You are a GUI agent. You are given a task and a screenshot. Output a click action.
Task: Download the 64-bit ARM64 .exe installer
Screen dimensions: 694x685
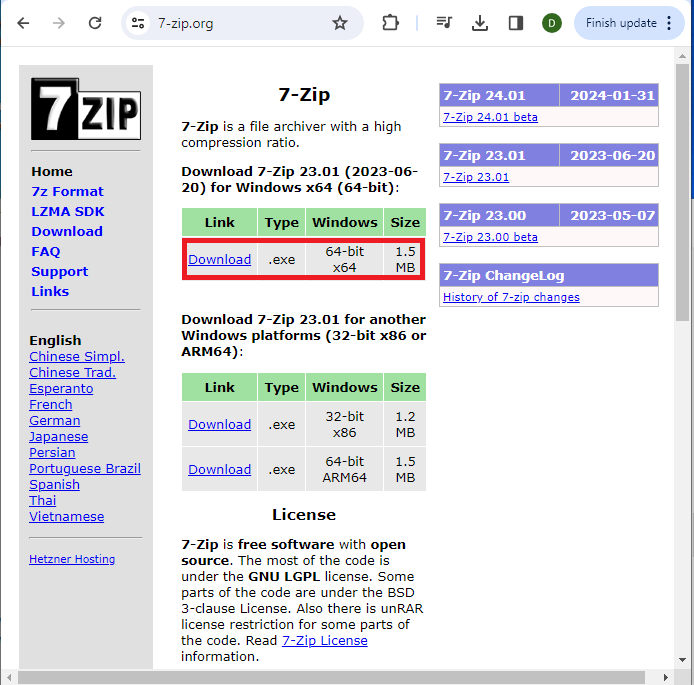220,469
